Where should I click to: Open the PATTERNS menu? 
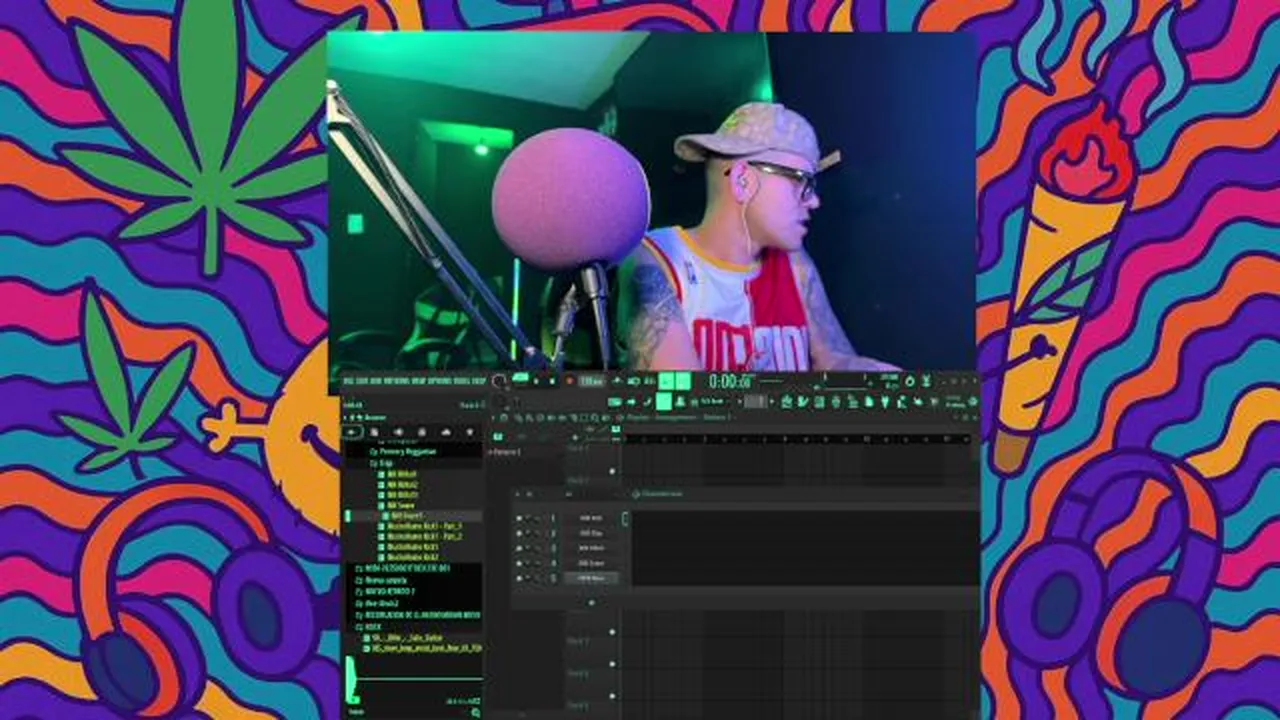396,380
